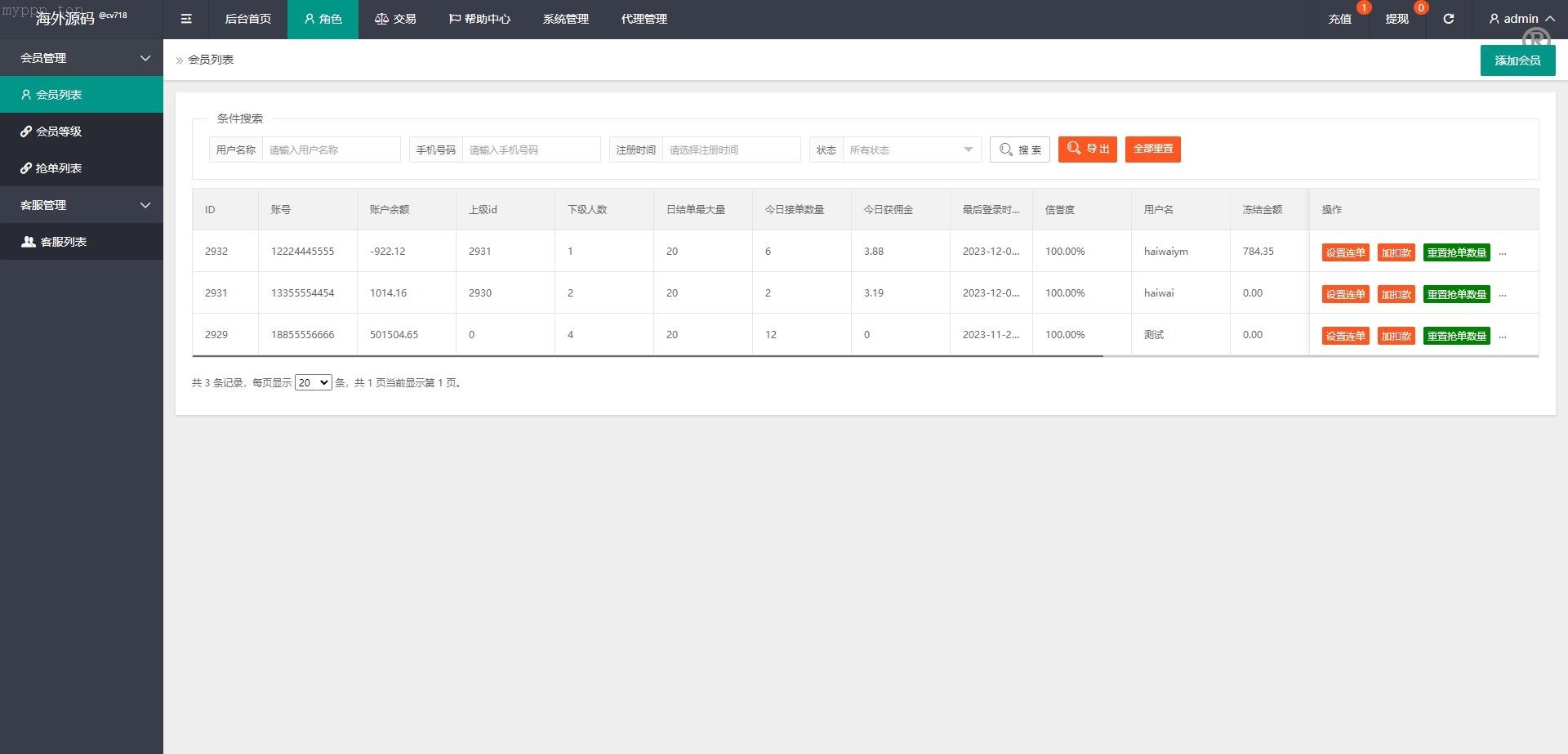The height and width of the screenshot is (754, 1568).
Task: Click the refresh icon in top bar
Action: click(x=1448, y=19)
